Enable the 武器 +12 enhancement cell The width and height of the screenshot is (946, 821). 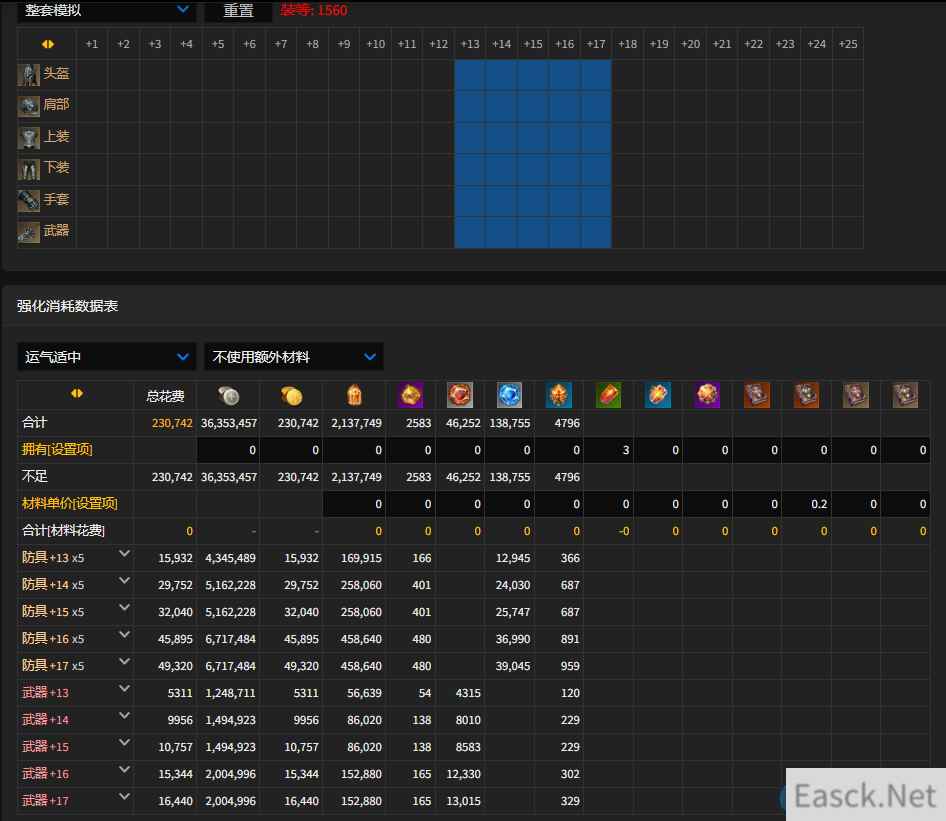439,232
